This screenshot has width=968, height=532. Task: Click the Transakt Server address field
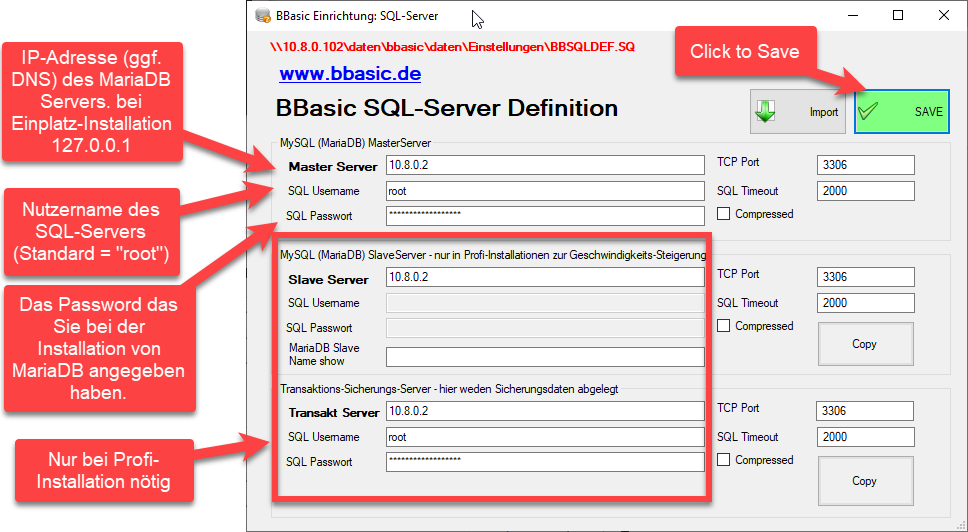545,410
